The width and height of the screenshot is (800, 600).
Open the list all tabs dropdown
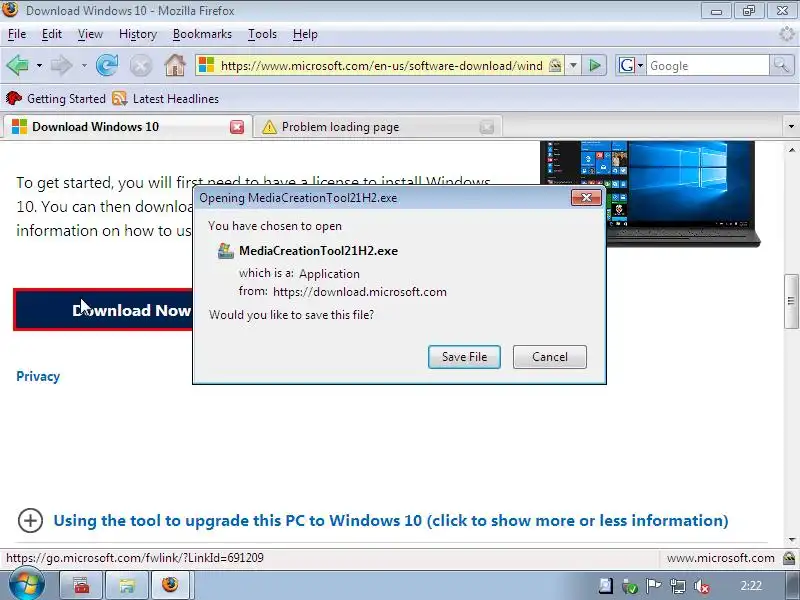pos(791,127)
